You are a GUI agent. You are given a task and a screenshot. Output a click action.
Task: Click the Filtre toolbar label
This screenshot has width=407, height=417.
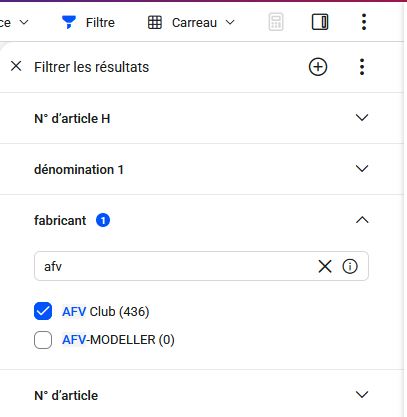(100, 23)
